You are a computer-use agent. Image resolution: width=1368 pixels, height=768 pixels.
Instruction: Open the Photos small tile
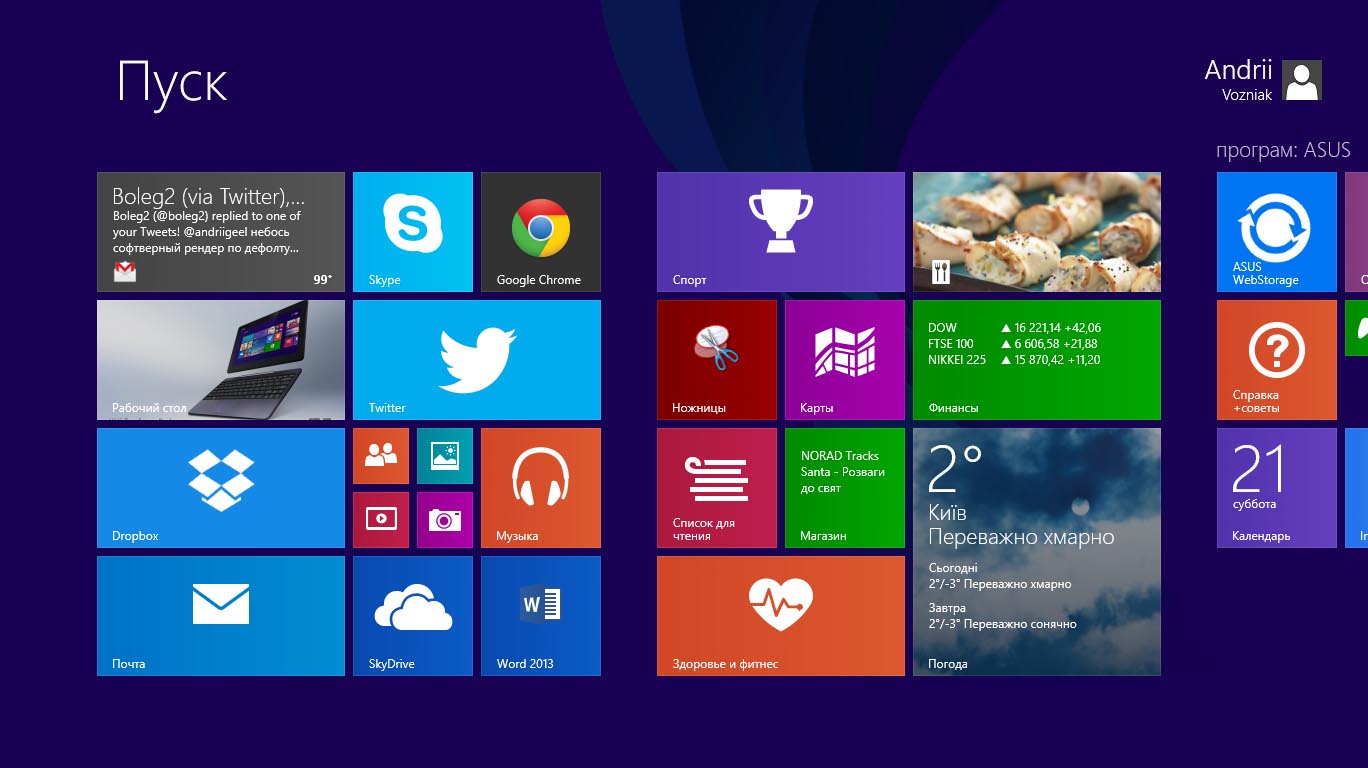pos(445,456)
